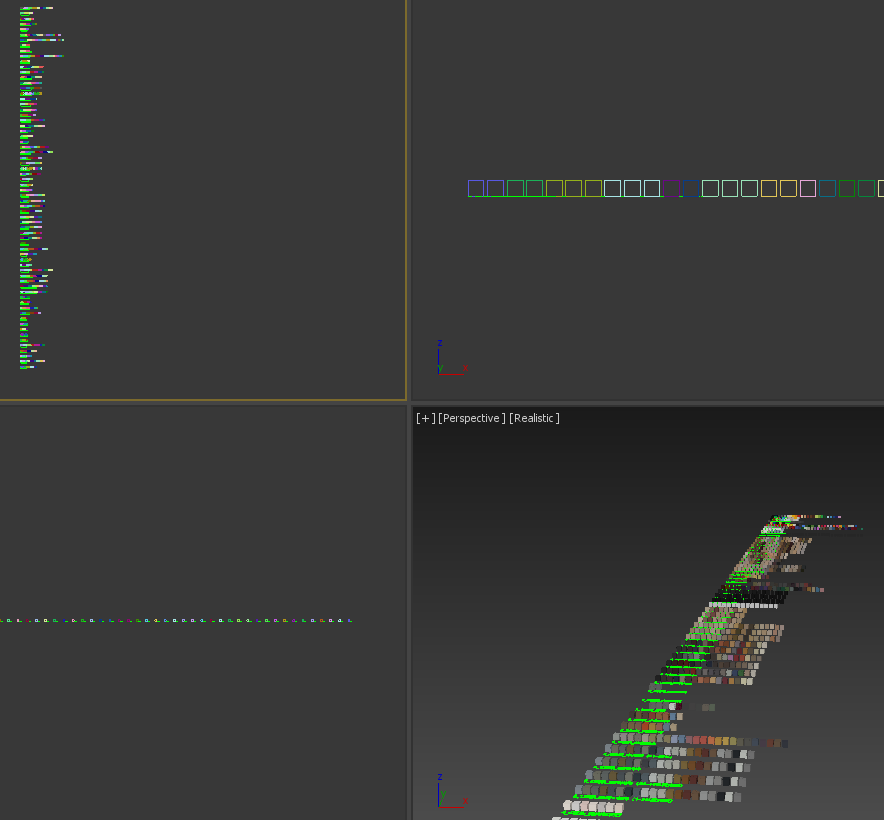Screen dimensions: 884x820
Task: Open the [Realistic] shading label menu
Action: click(534, 418)
